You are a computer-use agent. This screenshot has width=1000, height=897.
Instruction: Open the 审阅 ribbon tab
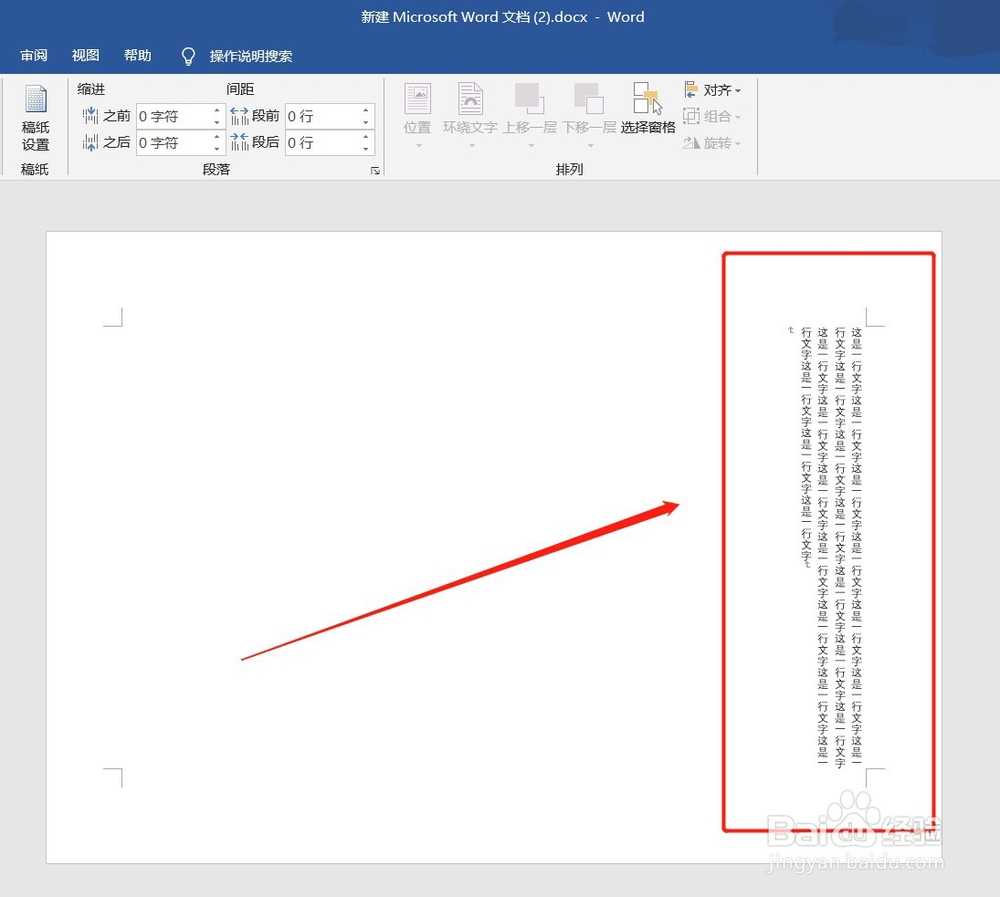click(34, 56)
